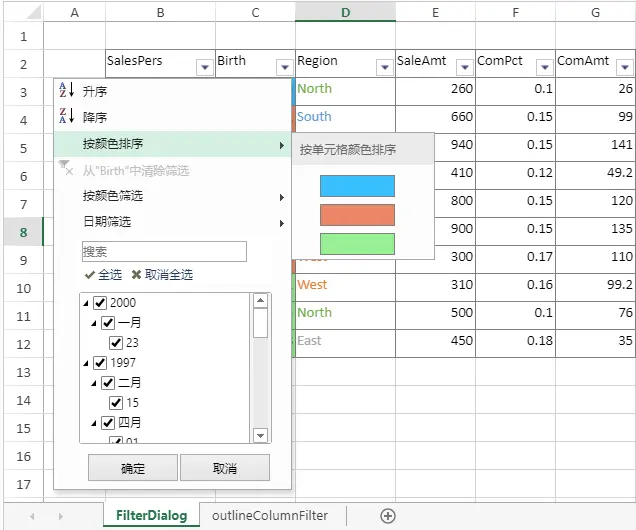Screen dimensions: 636x530
Task: Toggle the 二月 month checkbox
Action: [x=108, y=382]
